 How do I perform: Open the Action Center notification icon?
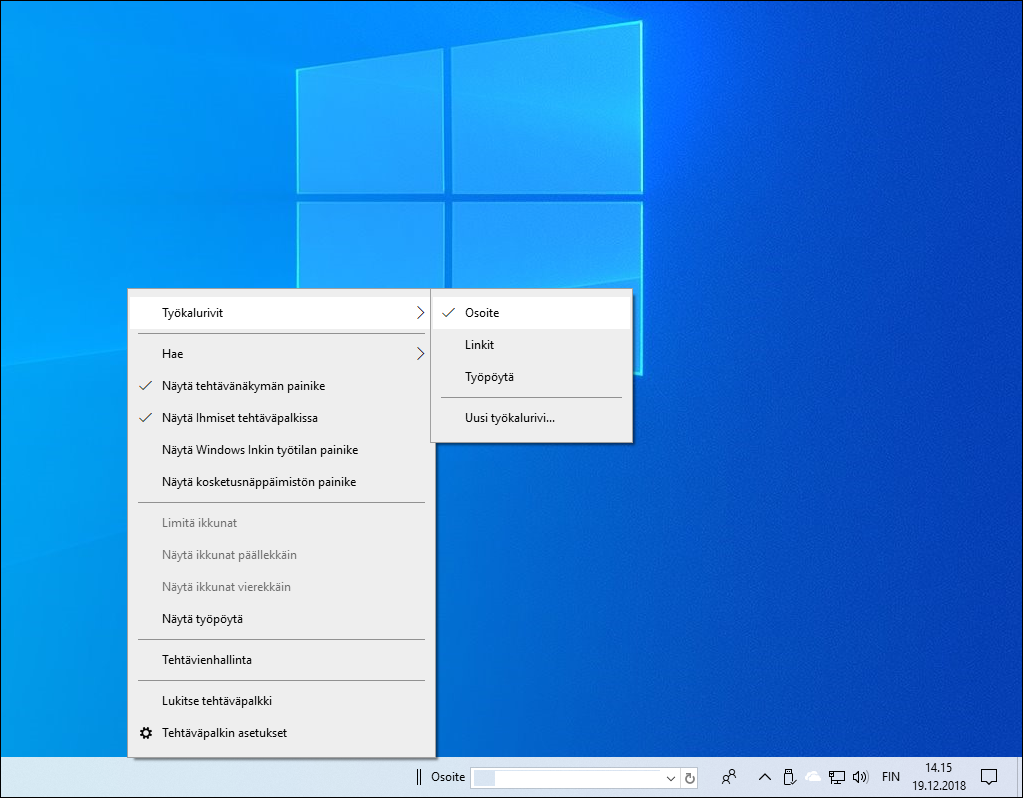(989, 776)
